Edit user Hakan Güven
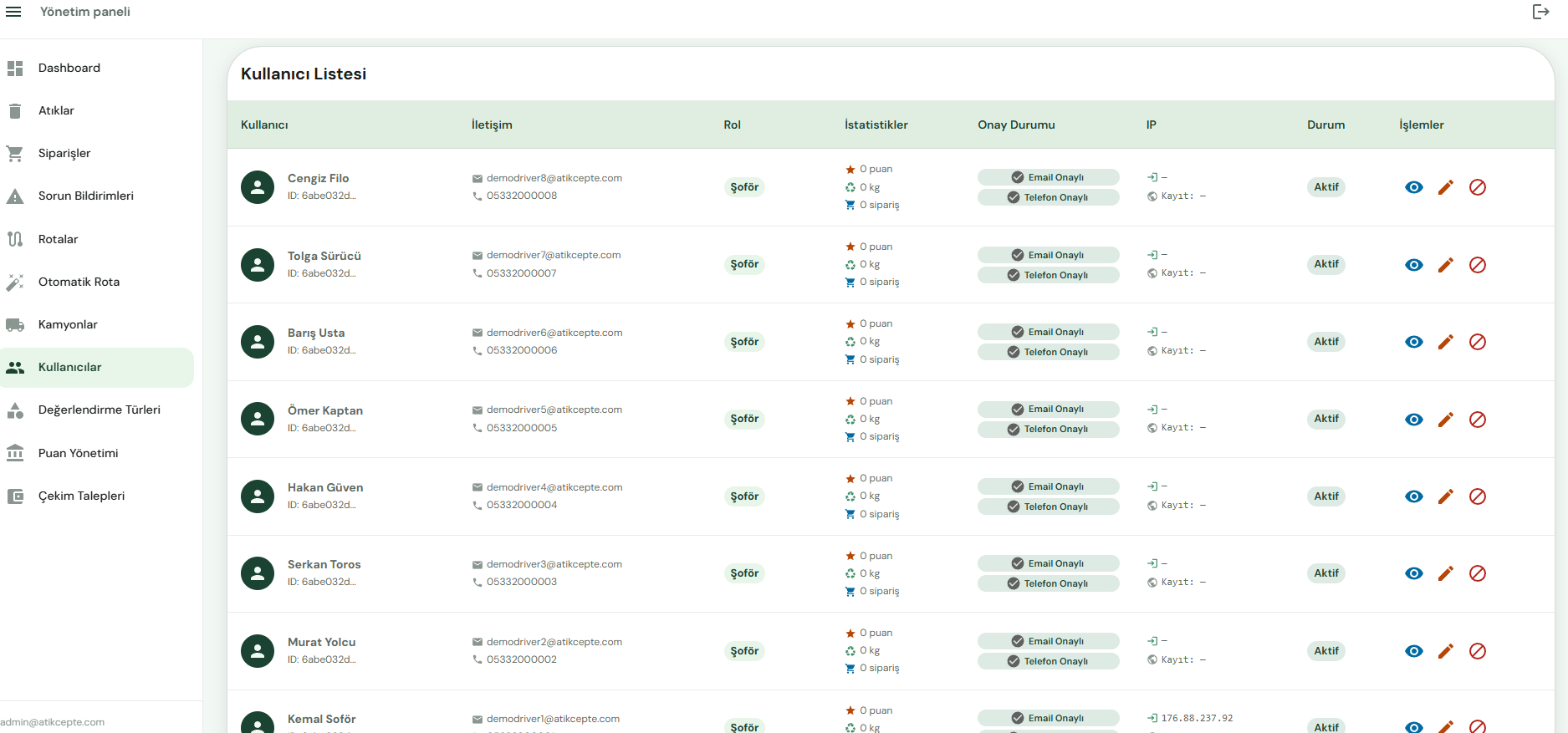The width and height of the screenshot is (1568, 733). [1446, 496]
